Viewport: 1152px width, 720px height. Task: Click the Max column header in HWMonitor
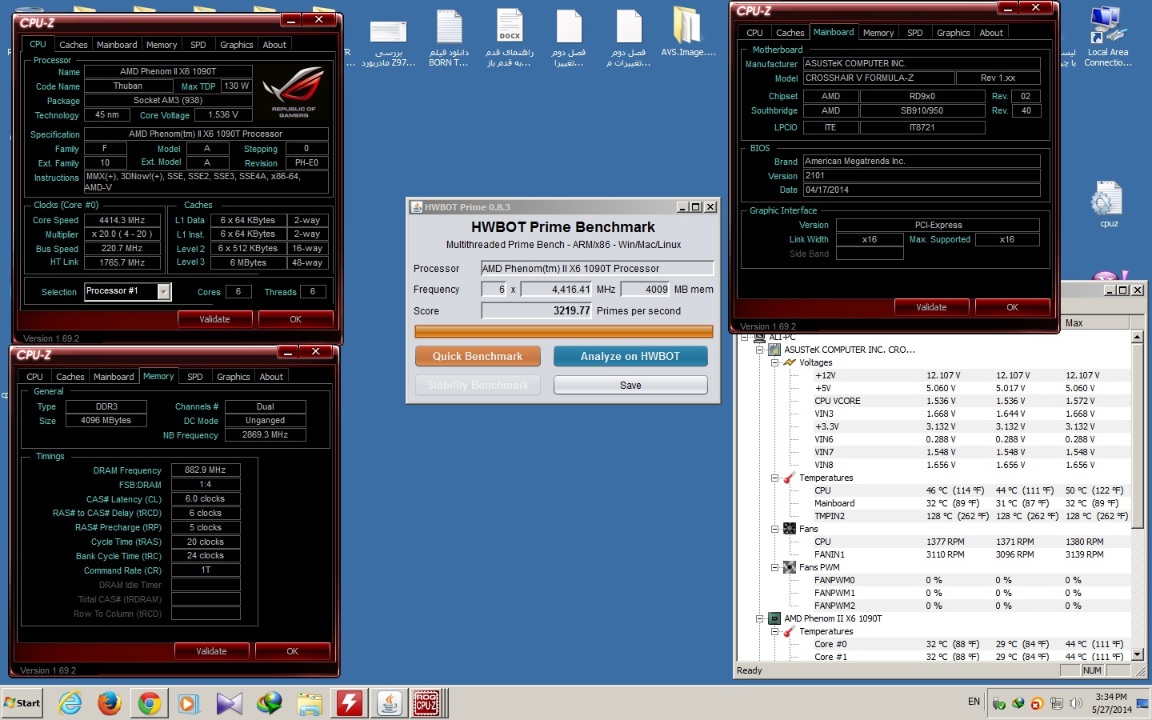[1095, 323]
